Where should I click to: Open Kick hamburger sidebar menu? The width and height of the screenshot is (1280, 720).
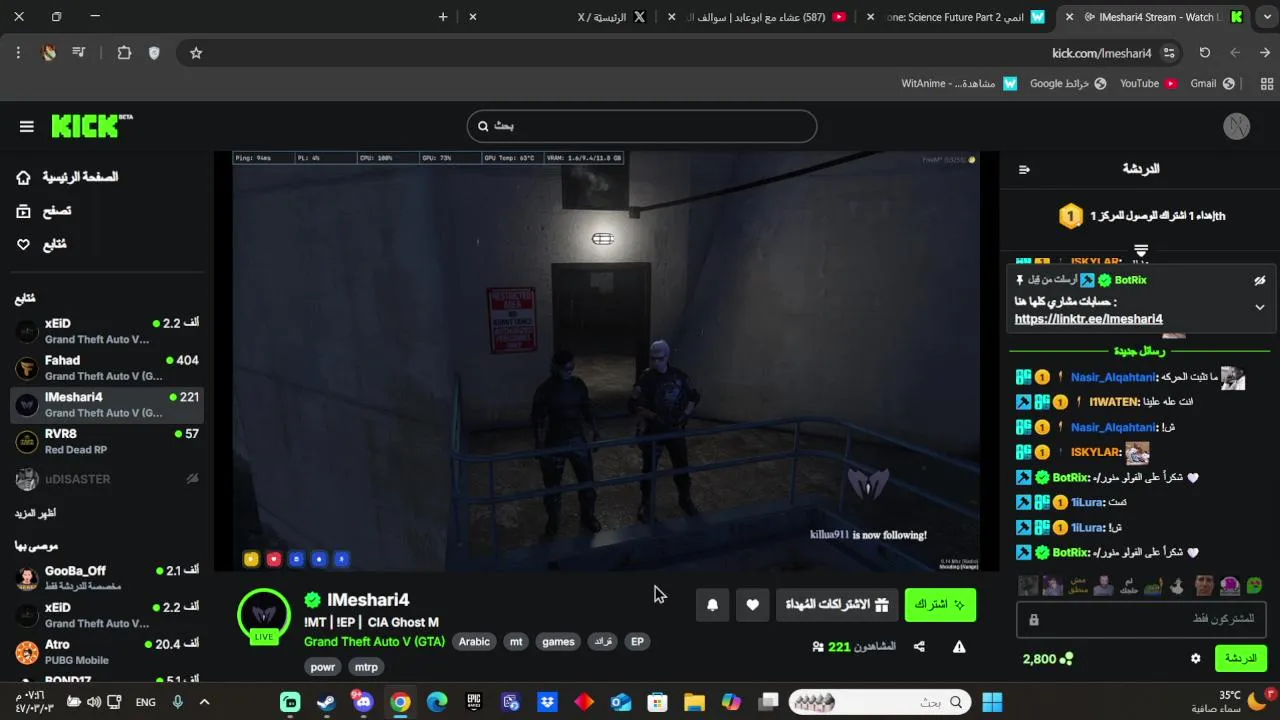27,126
